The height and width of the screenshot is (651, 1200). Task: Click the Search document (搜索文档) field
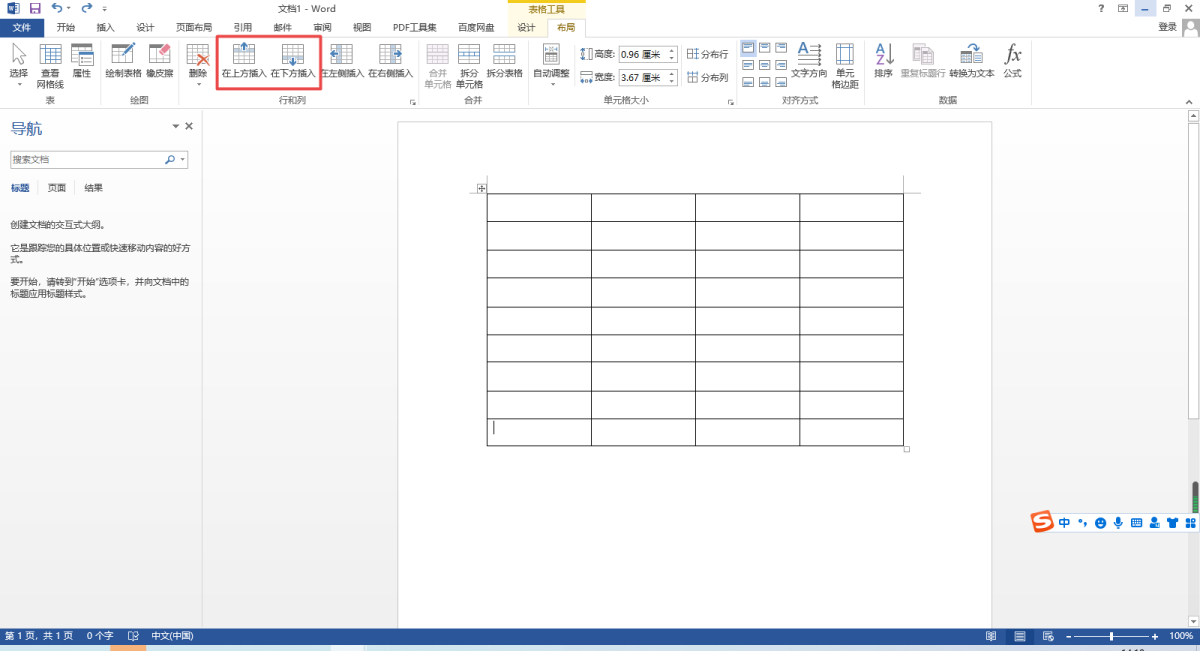coord(88,159)
